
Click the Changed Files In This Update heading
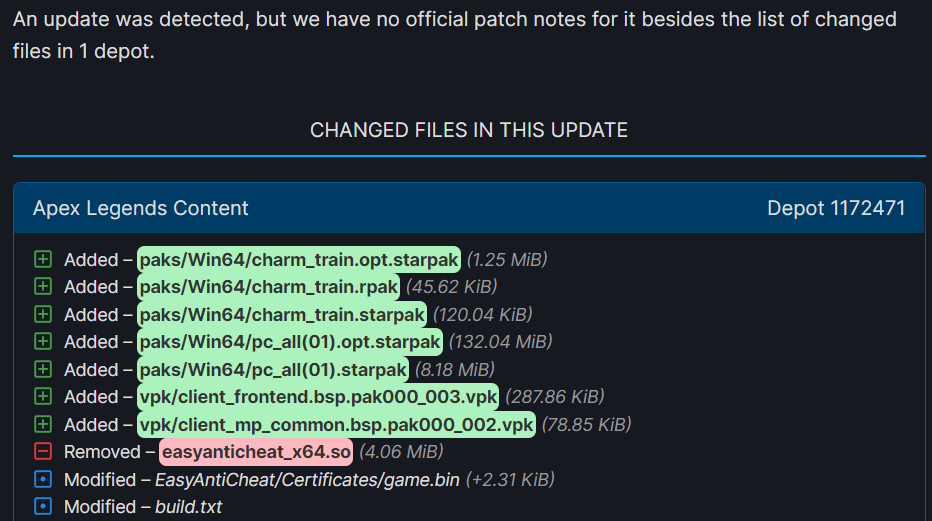tap(469, 130)
